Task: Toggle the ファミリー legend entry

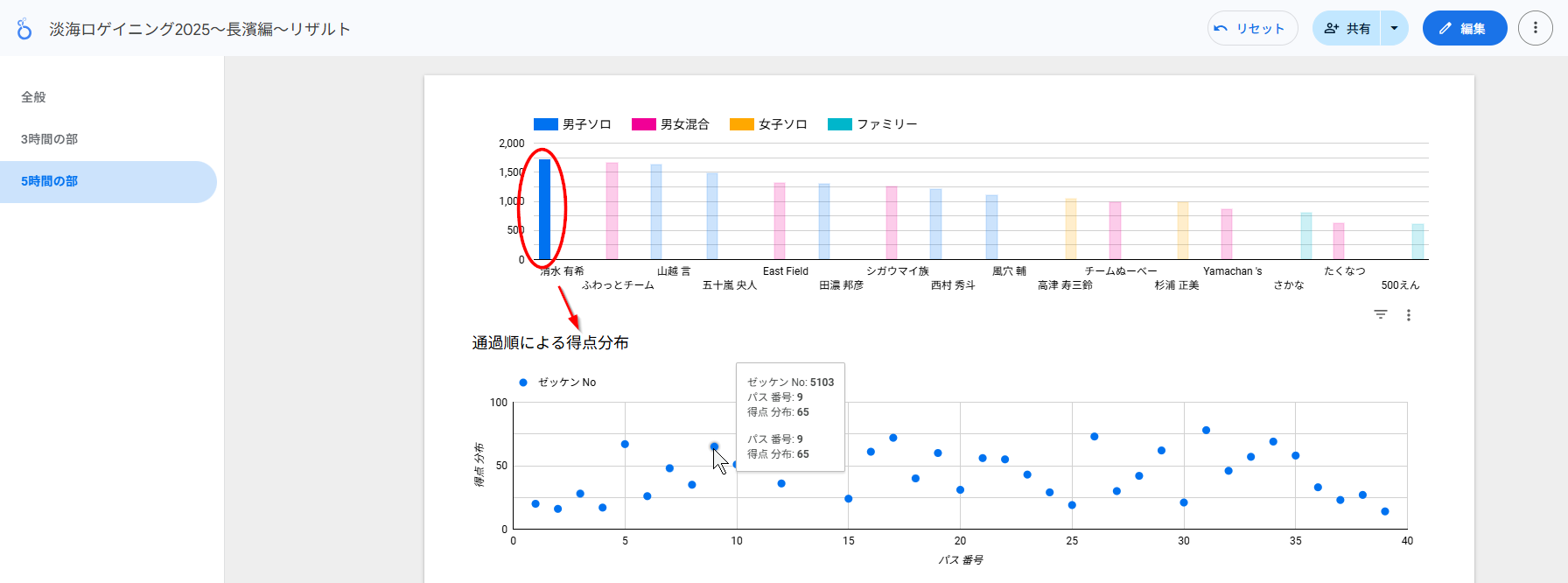Action: [x=873, y=124]
